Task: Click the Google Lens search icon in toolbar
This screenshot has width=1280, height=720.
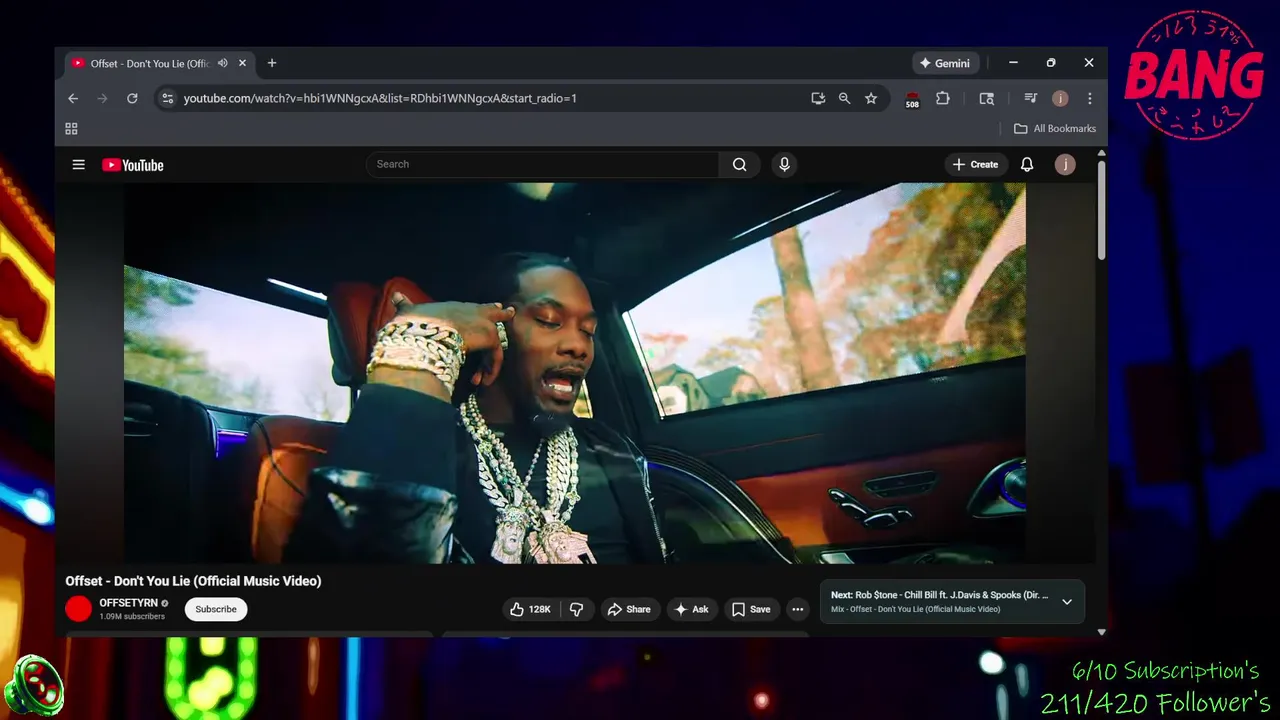Action: point(987,98)
